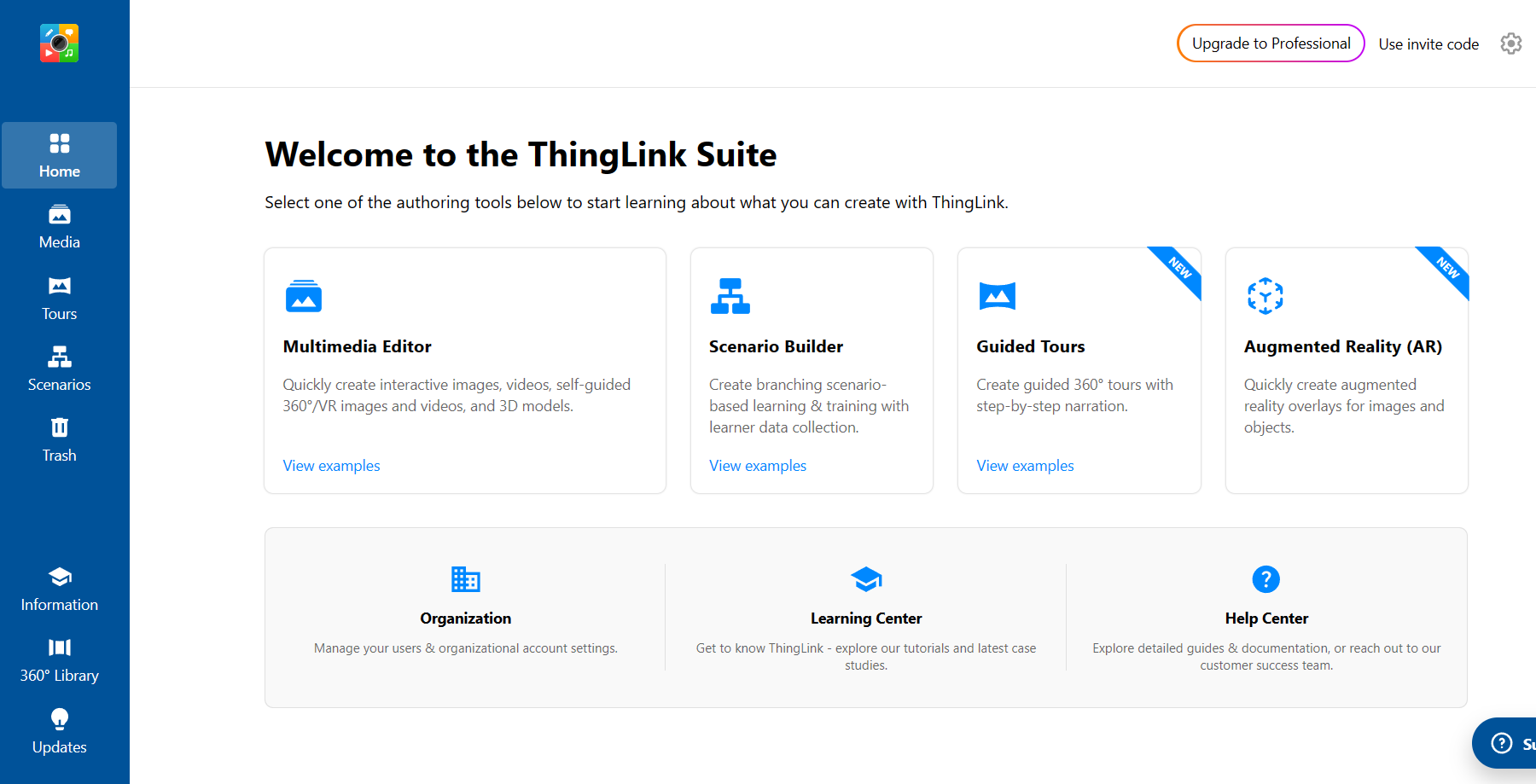Image resolution: width=1536 pixels, height=784 pixels.
Task: View examples for Multimedia Editor
Action: tap(331, 466)
